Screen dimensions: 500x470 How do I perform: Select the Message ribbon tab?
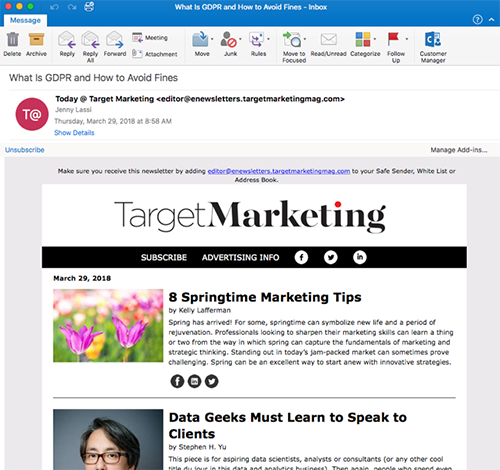pos(25,20)
